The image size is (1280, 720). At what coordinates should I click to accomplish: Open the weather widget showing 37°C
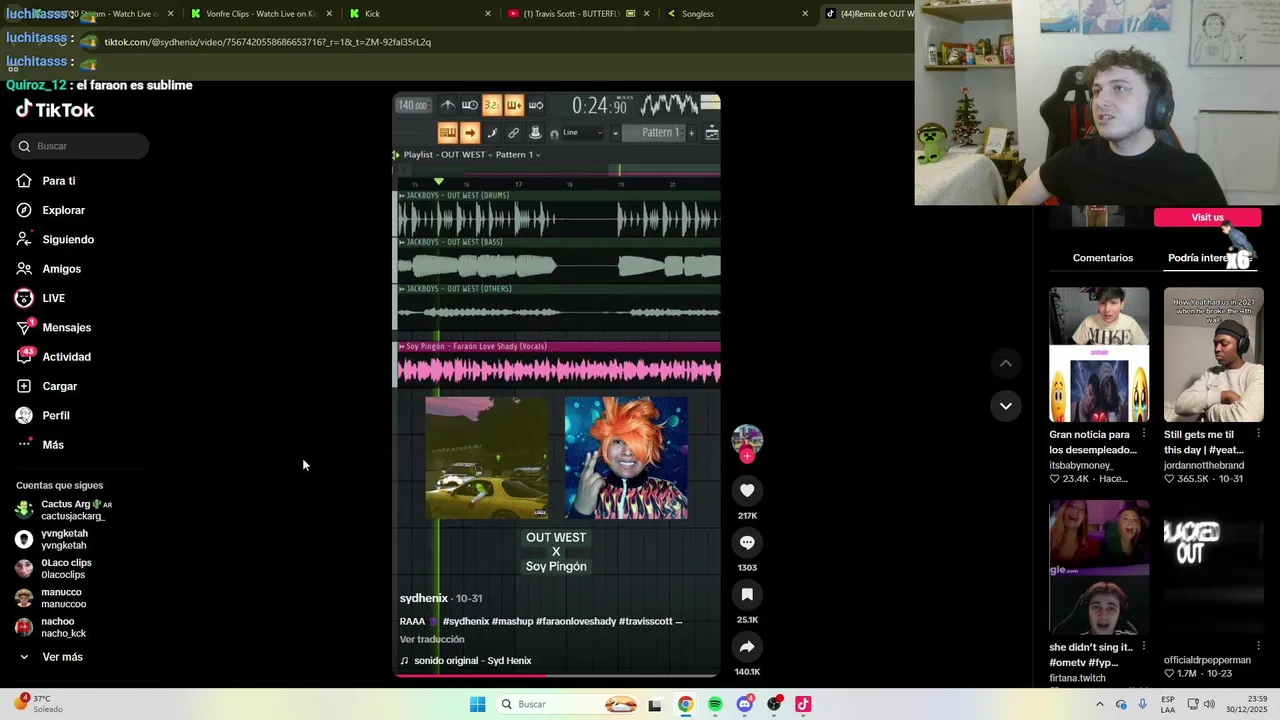tap(38, 704)
